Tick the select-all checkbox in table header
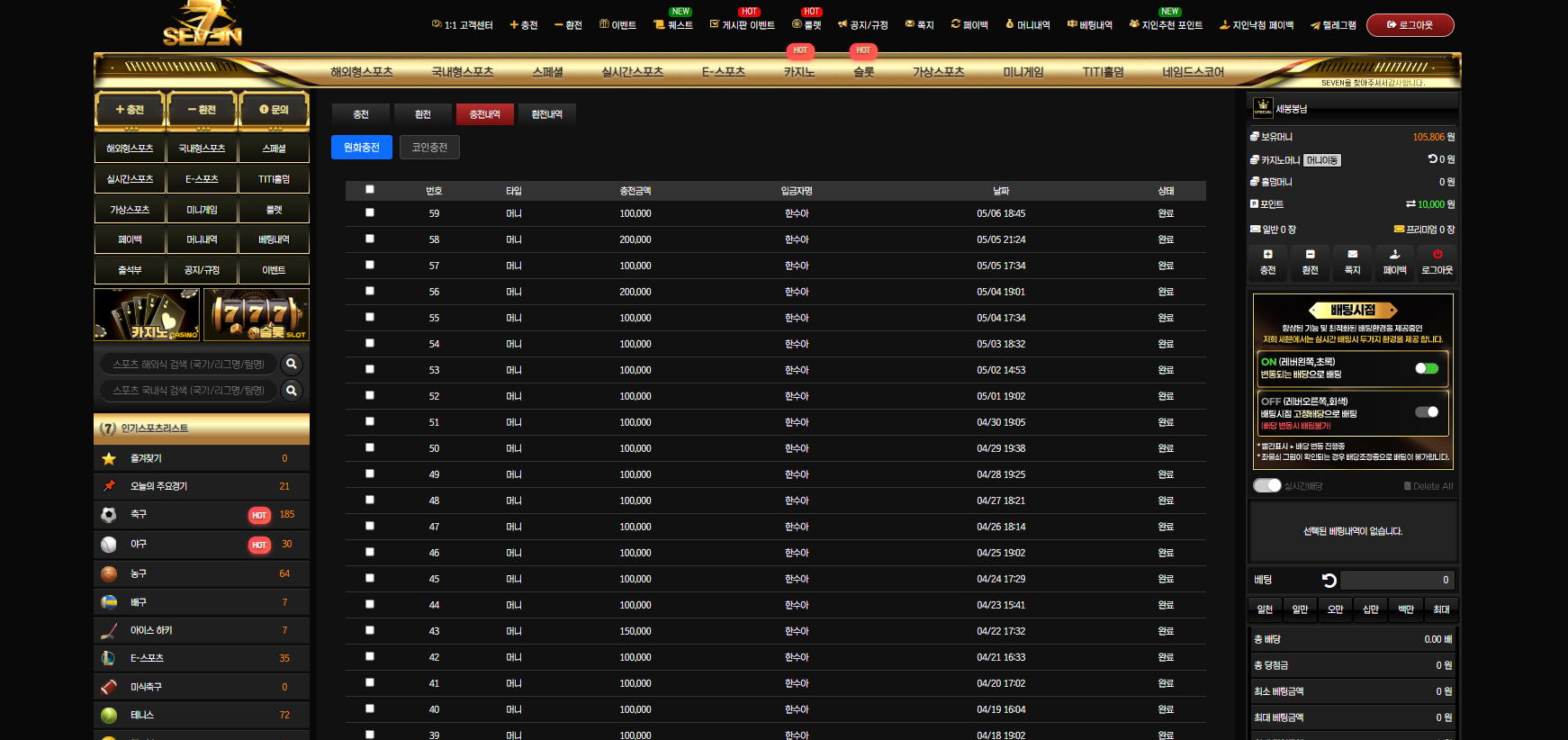 (x=370, y=189)
